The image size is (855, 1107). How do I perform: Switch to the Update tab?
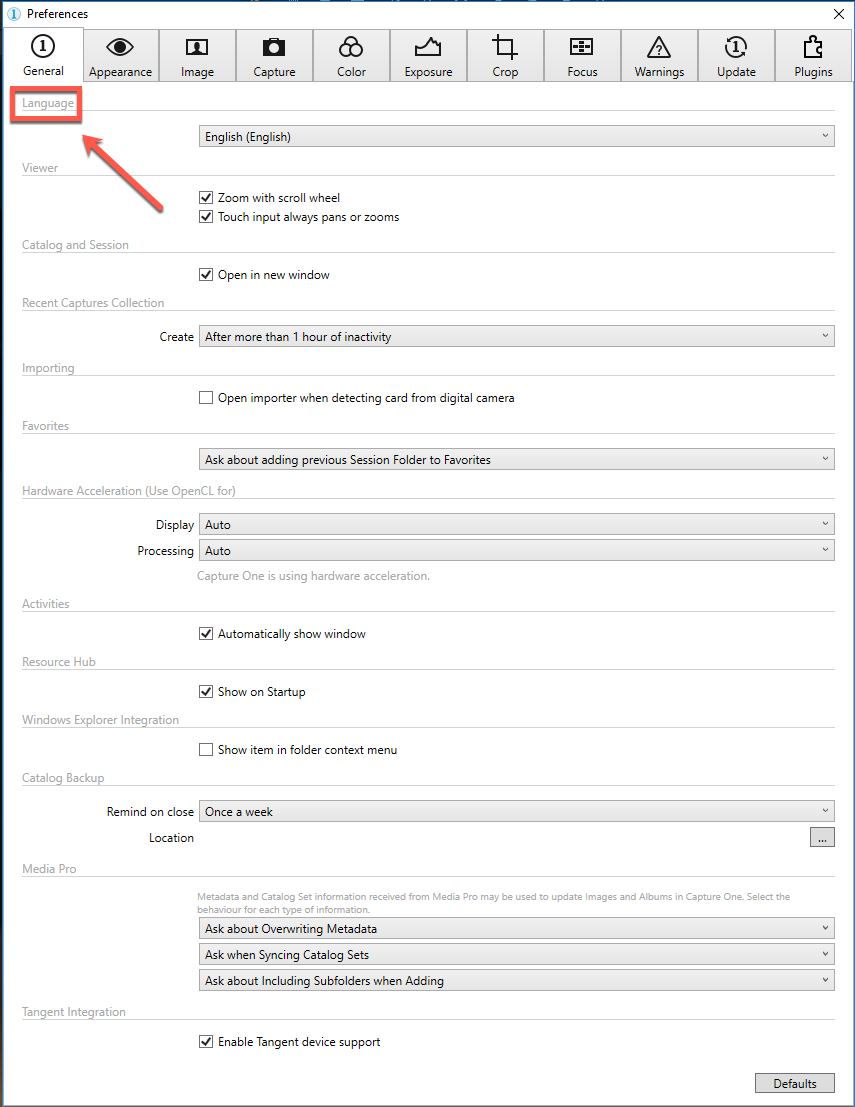click(736, 56)
